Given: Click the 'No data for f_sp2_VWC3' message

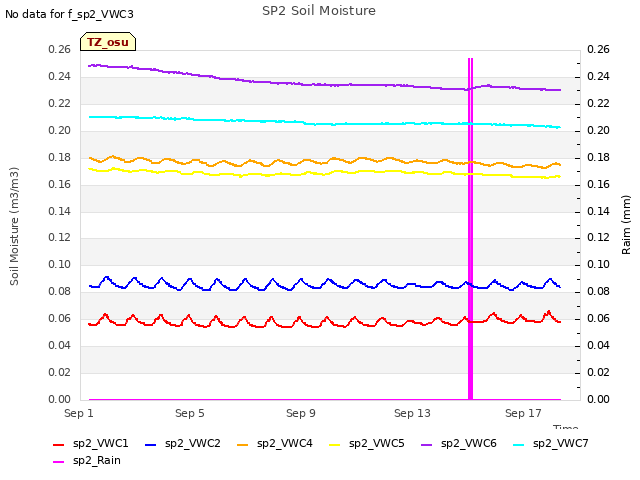Looking at the screenshot, I should tap(69, 14).
